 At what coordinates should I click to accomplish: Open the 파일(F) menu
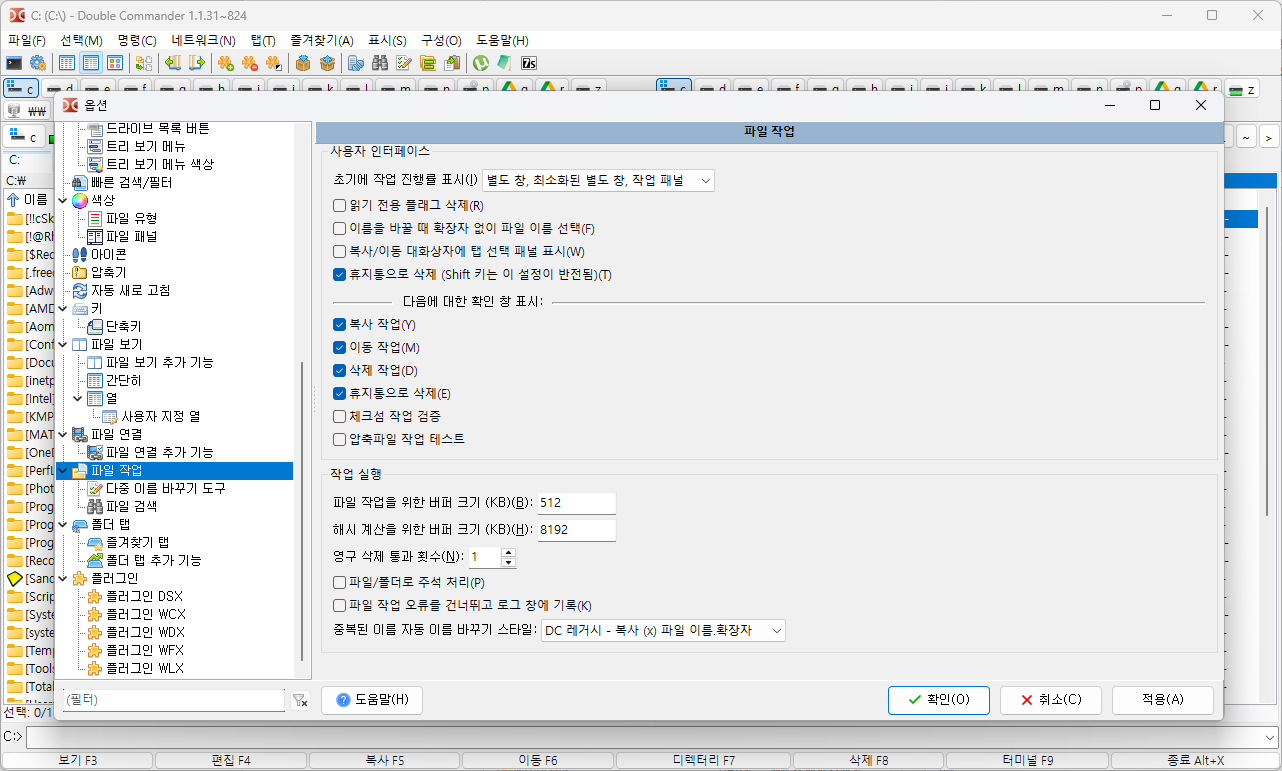27,40
